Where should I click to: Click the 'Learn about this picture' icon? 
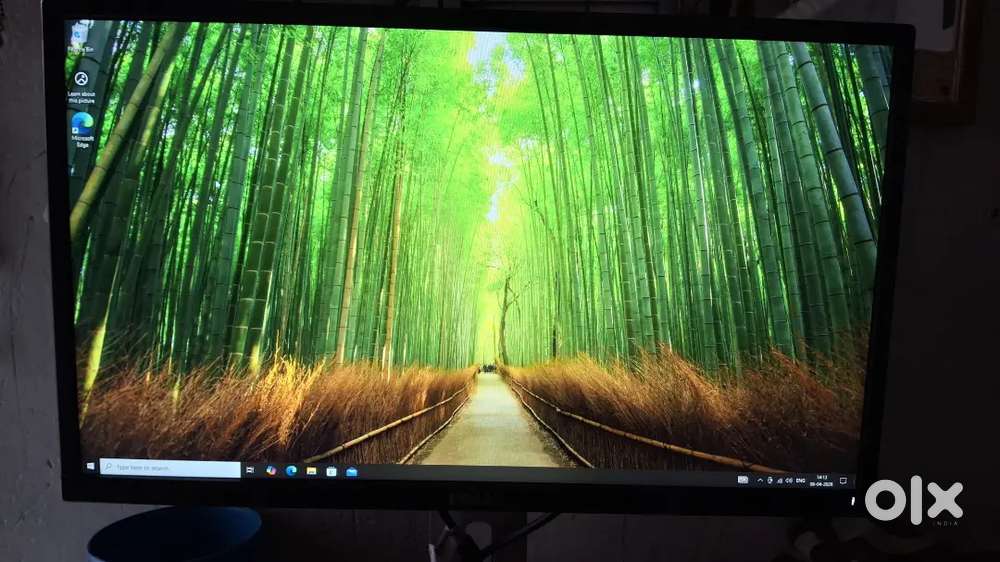[x=81, y=84]
